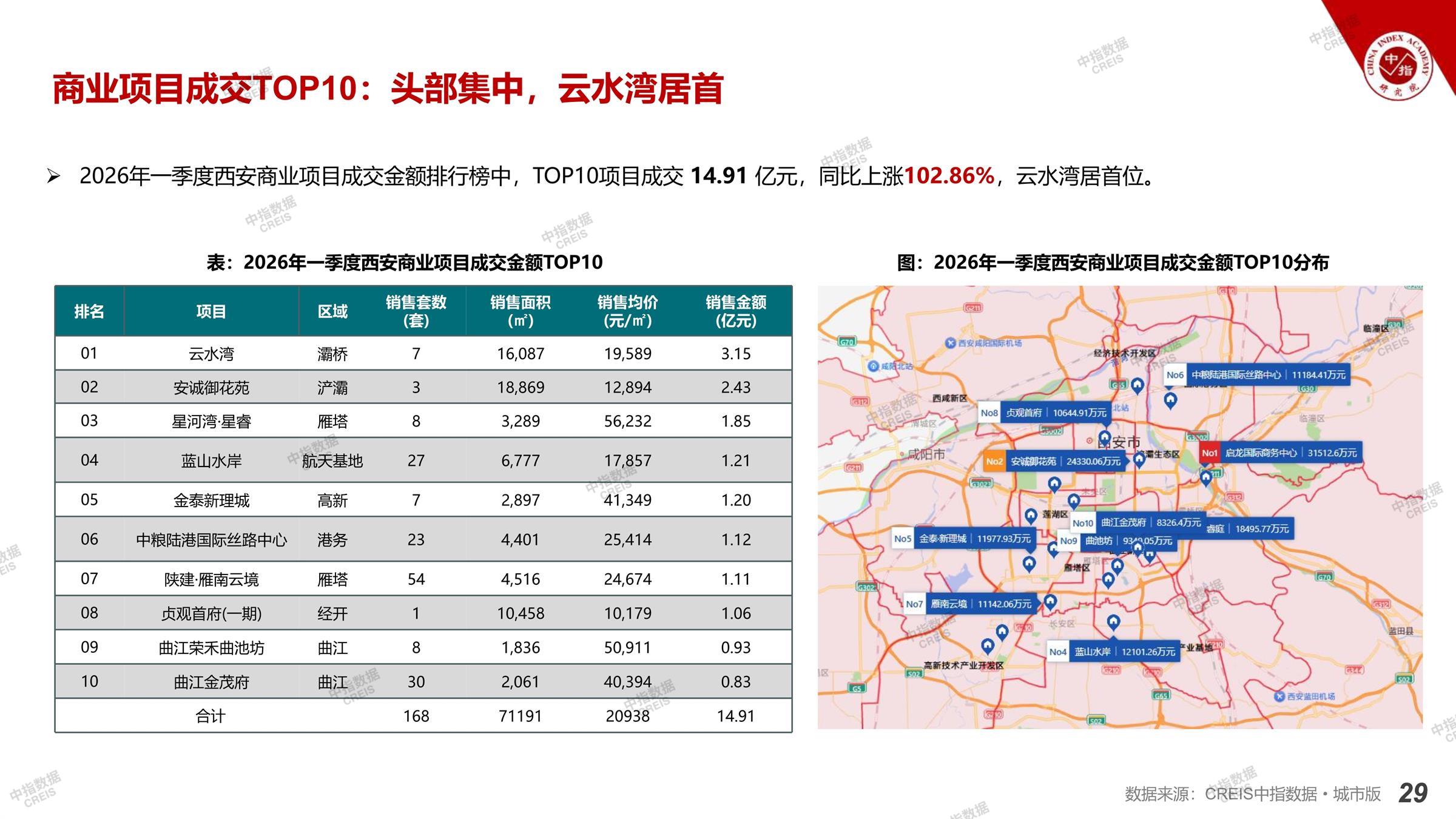Click the house pin above No4 蓝山水岸
The width and height of the screenshot is (1456, 819).
1113,622
